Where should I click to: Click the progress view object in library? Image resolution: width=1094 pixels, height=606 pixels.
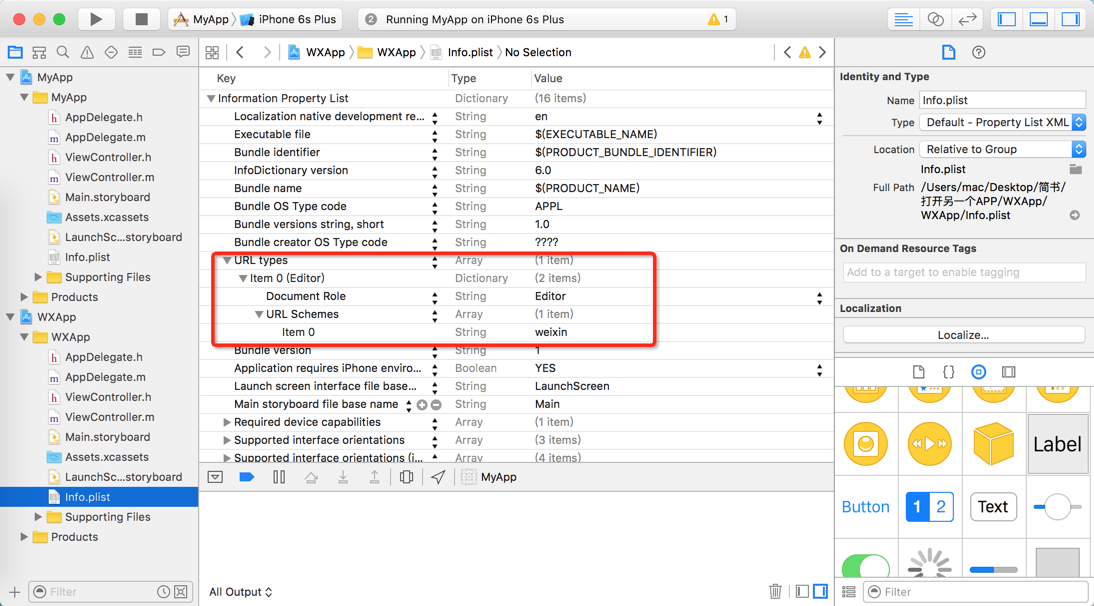coord(994,570)
